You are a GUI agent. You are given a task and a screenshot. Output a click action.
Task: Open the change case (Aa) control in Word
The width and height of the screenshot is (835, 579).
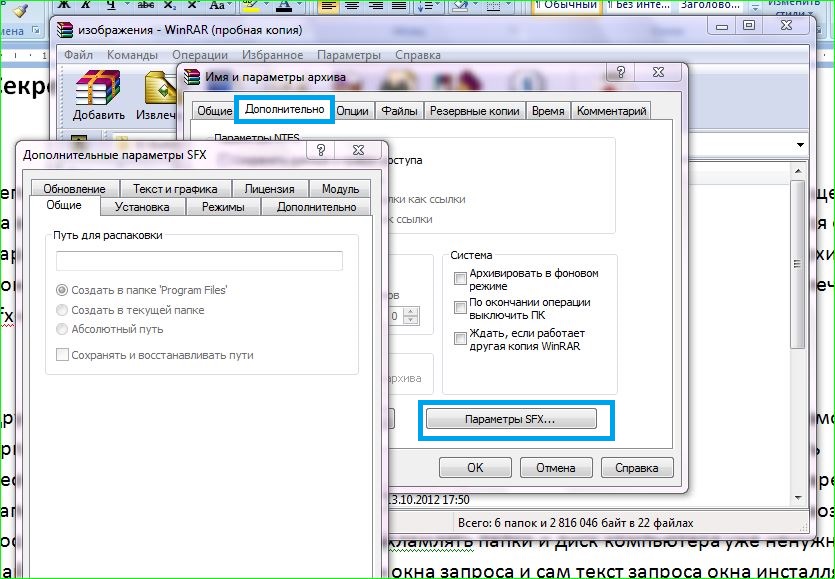(217, 5)
